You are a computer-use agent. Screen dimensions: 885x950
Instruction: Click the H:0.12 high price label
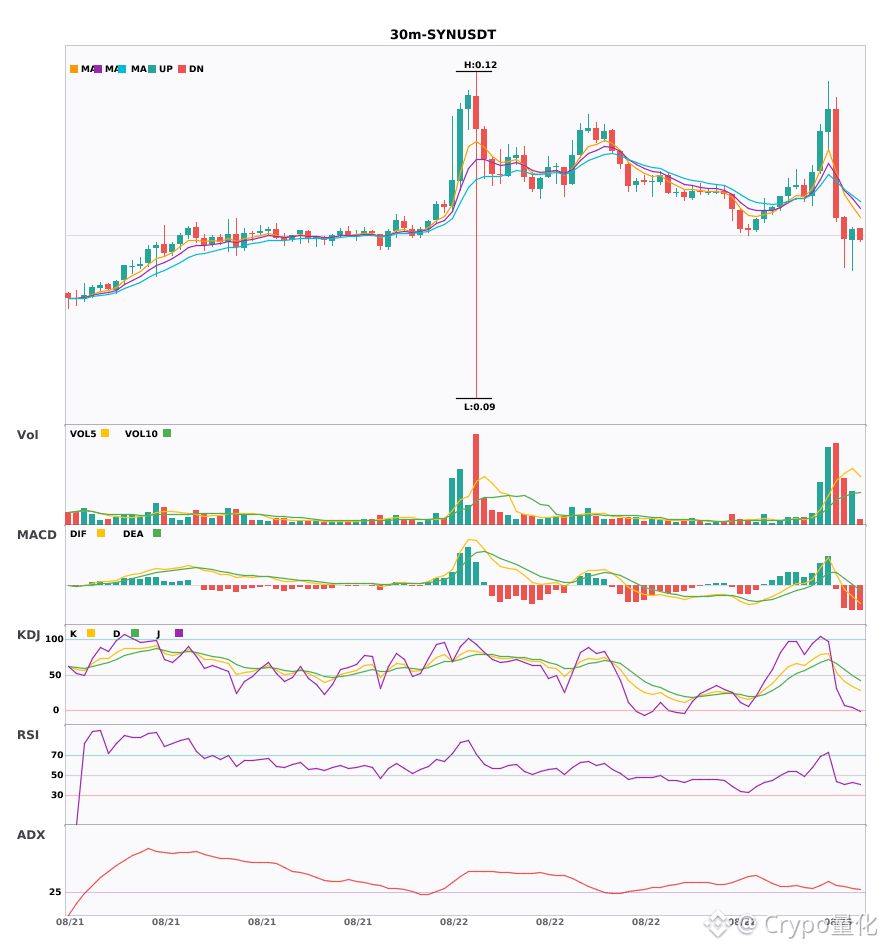[x=480, y=65]
